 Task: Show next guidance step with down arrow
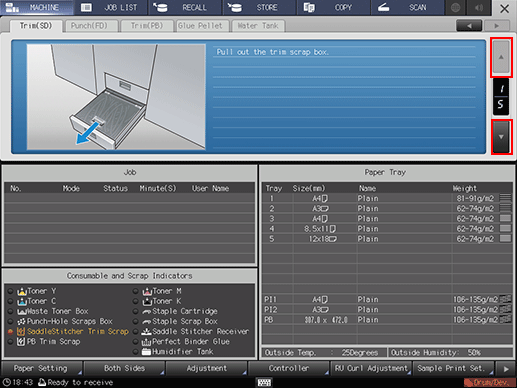[x=501, y=137]
